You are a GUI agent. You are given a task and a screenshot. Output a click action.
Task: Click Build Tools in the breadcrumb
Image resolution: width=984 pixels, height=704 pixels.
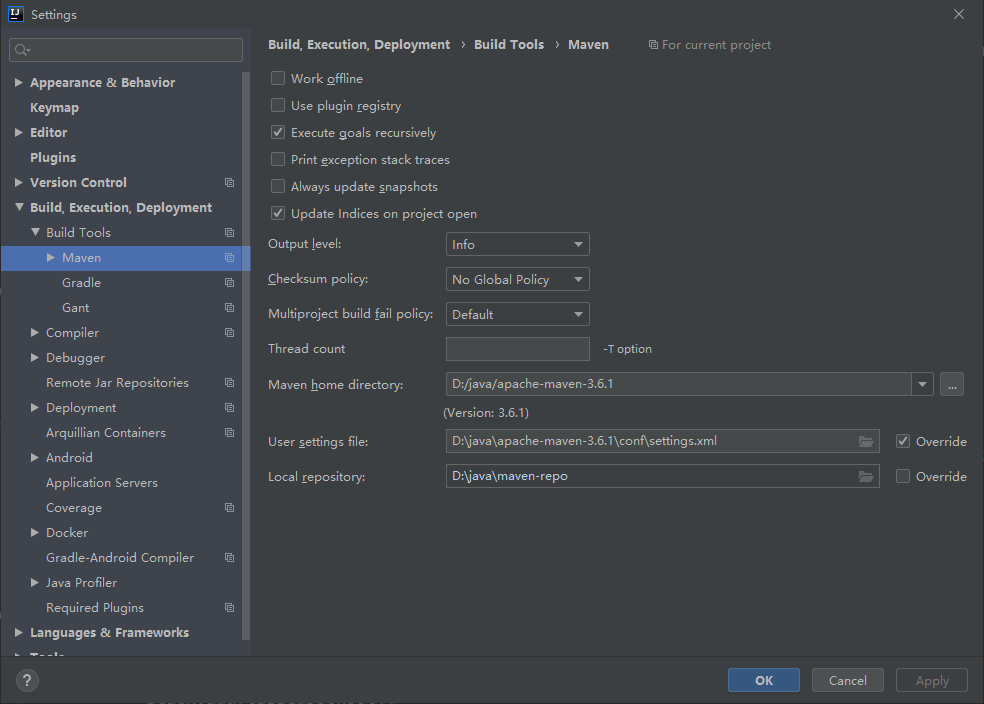point(509,45)
